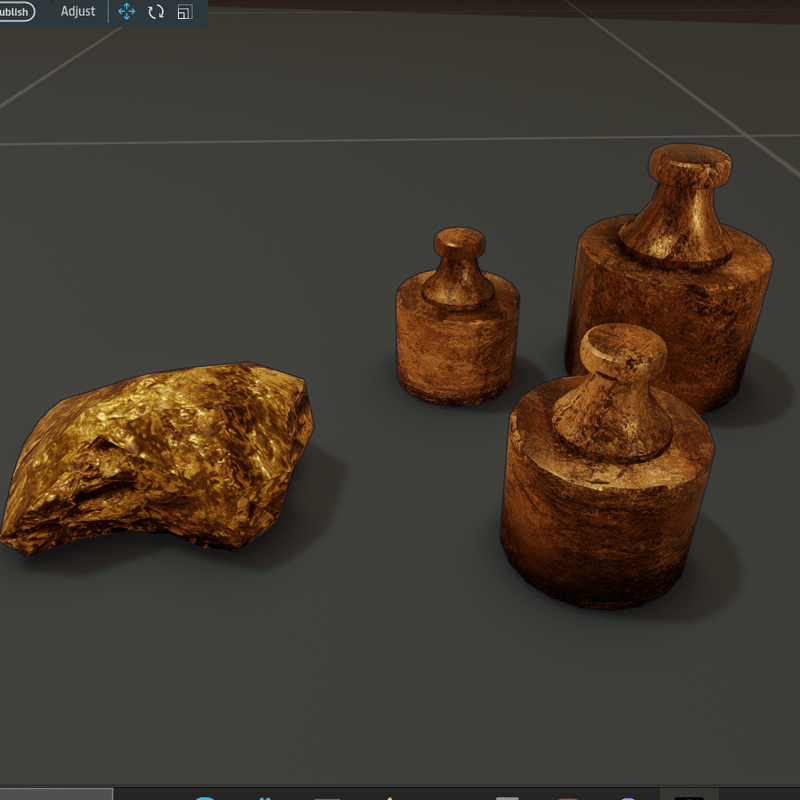800x800 pixels.
Task: Open the red taskbar icon
Action: [568, 797]
